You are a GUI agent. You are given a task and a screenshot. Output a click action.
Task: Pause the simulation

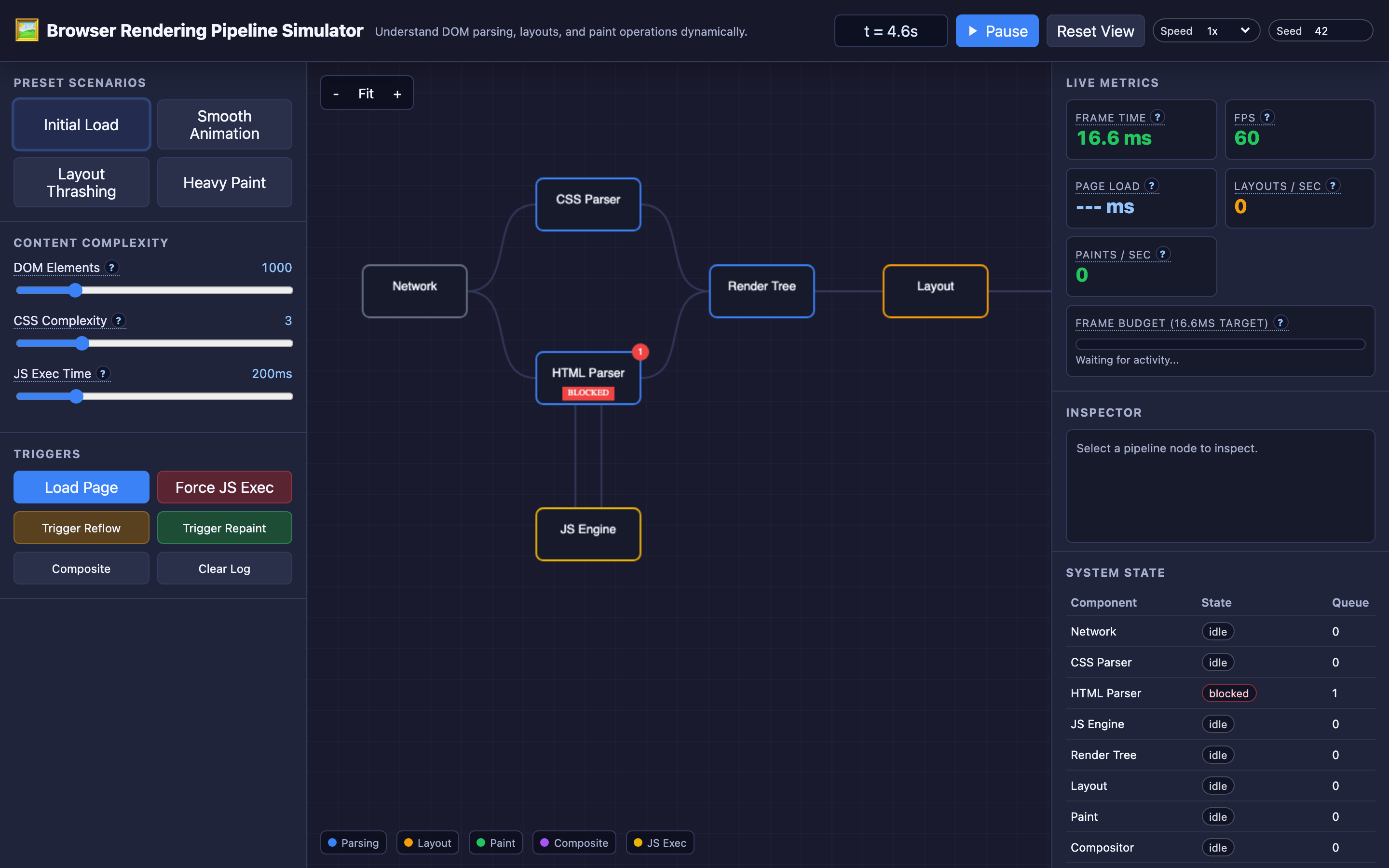pyautogui.click(x=997, y=31)
